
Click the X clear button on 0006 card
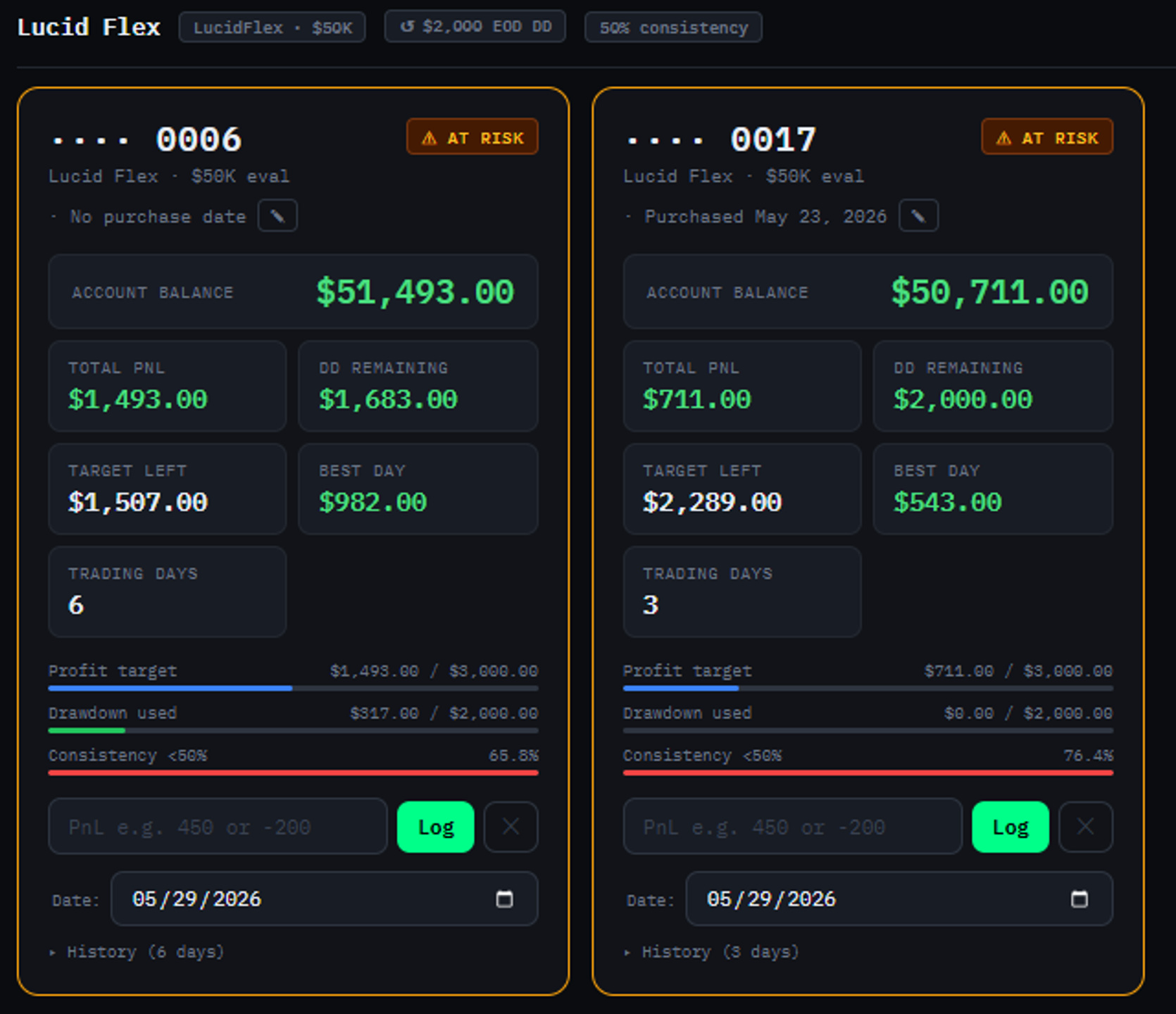pos(511,827)
